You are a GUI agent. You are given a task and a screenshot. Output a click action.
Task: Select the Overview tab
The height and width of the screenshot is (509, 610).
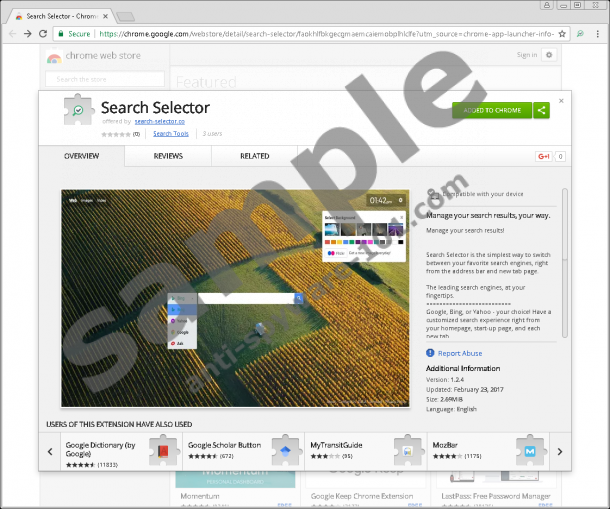81,156
